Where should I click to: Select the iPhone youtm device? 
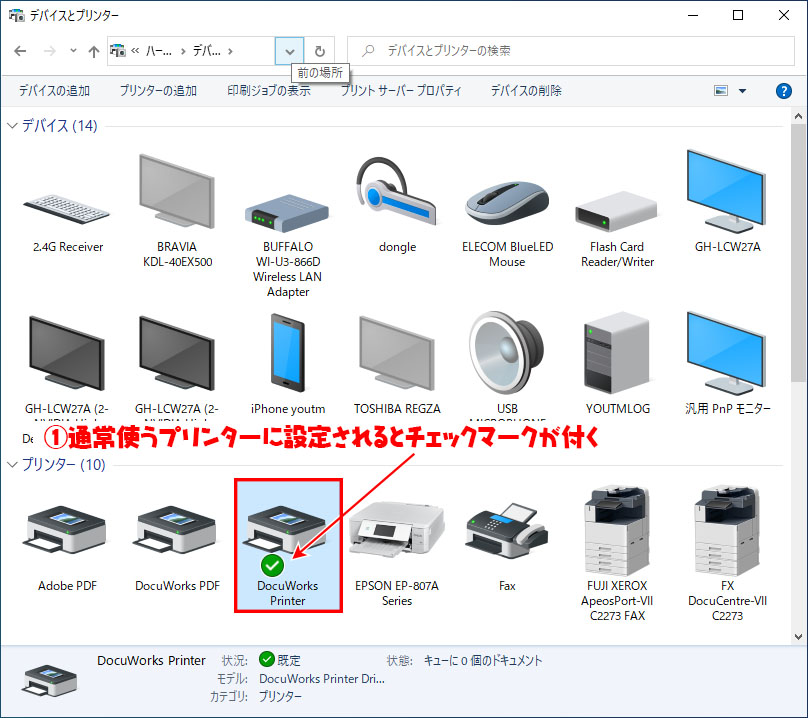[288, 363]
